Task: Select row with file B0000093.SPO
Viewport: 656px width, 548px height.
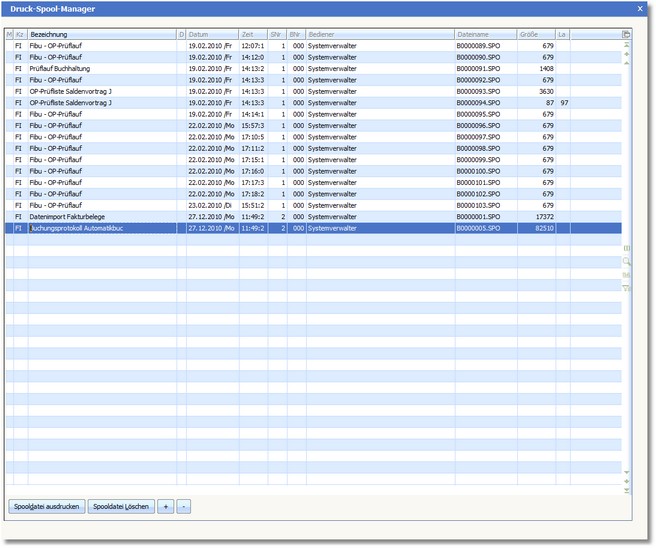Action: coord(484,91)
